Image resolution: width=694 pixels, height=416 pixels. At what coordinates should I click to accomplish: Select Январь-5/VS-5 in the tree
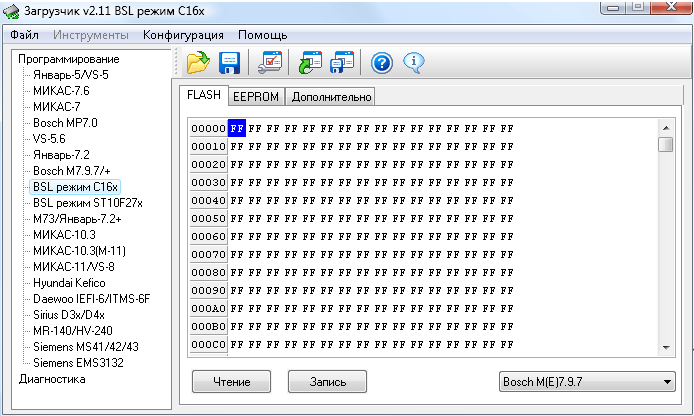70,74
